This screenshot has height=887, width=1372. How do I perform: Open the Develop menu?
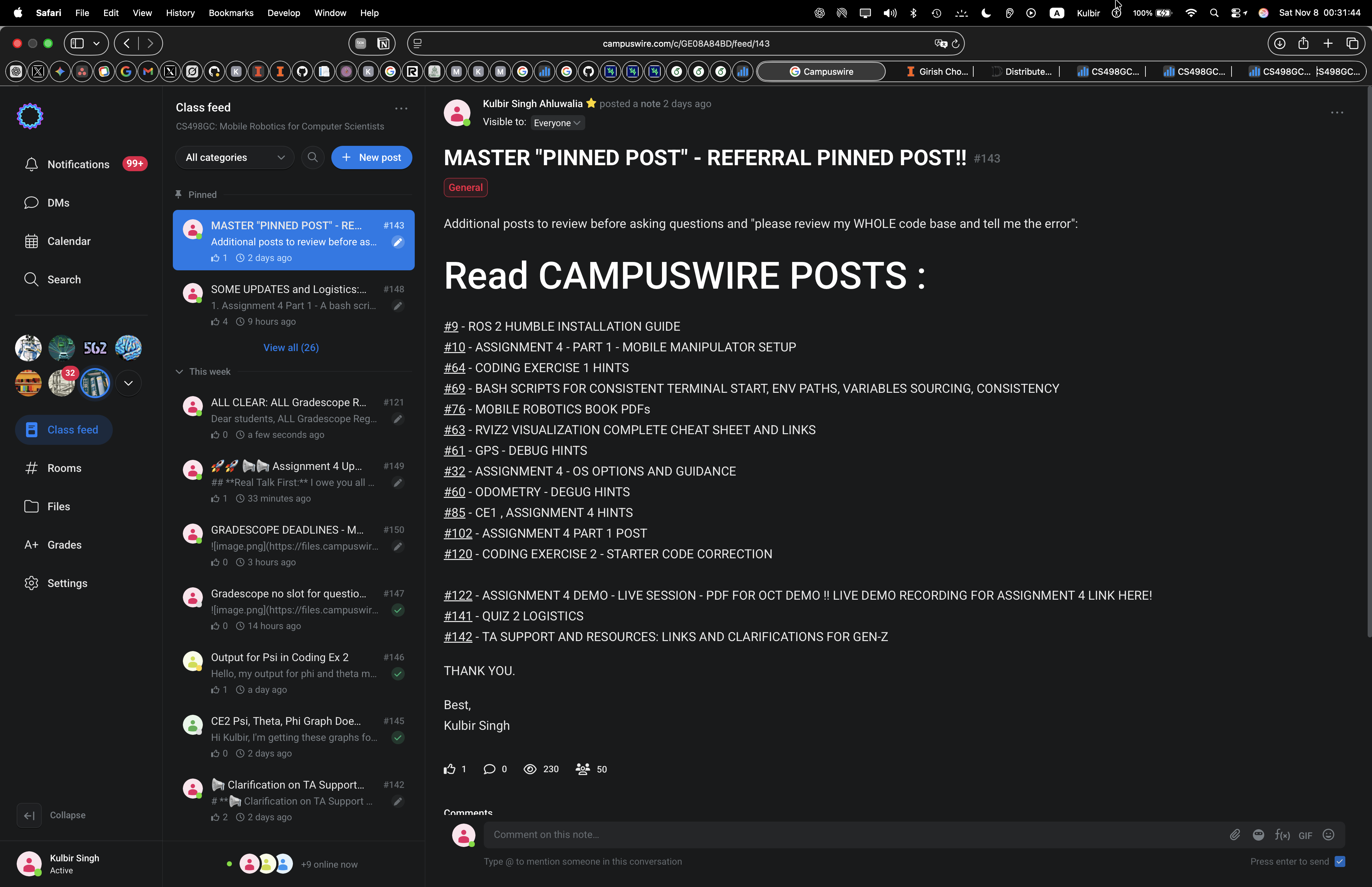click(x=283, y=13)
